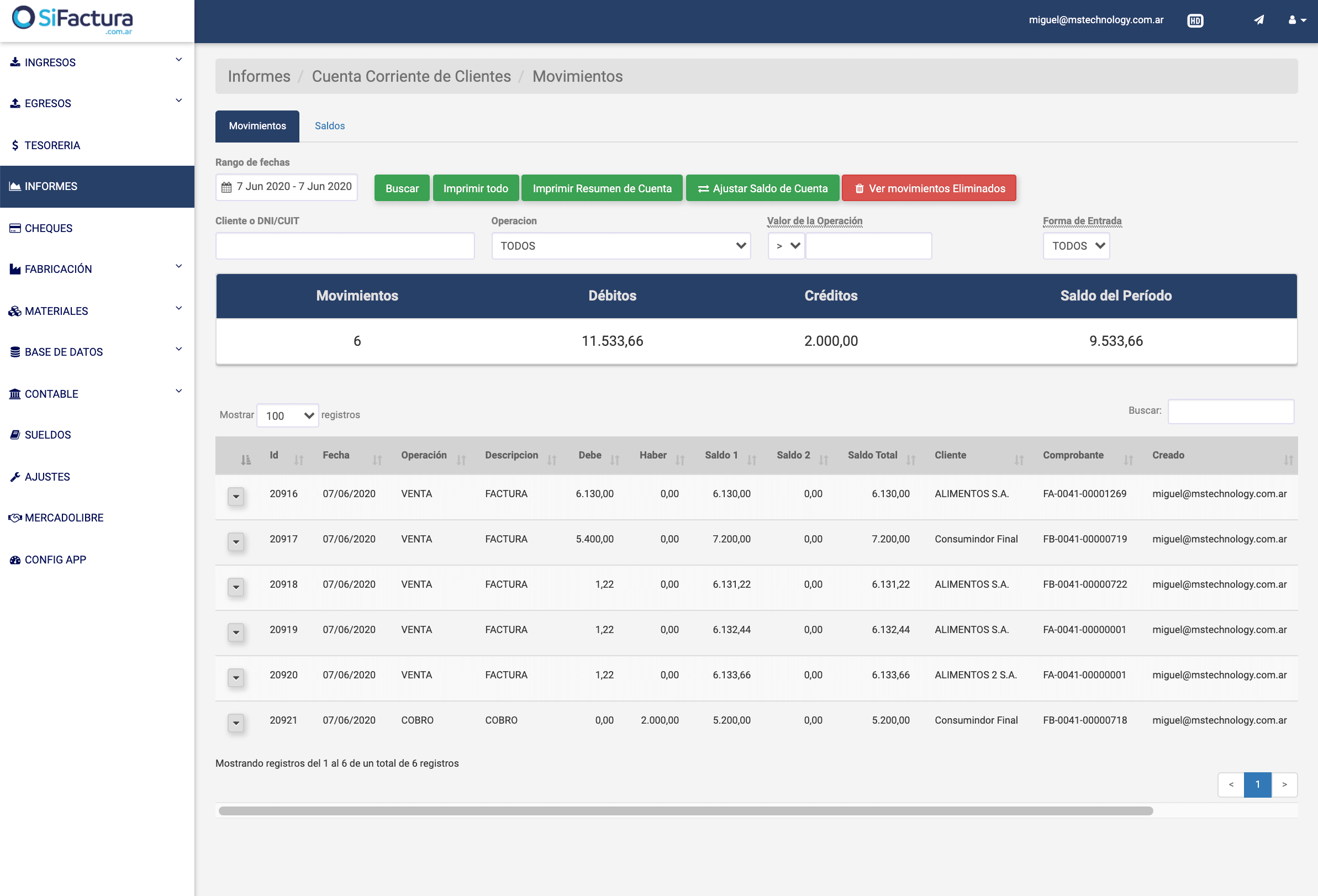
Task: Open the Valor de la Operación comparator dropdown
Action: pos(787,246)
